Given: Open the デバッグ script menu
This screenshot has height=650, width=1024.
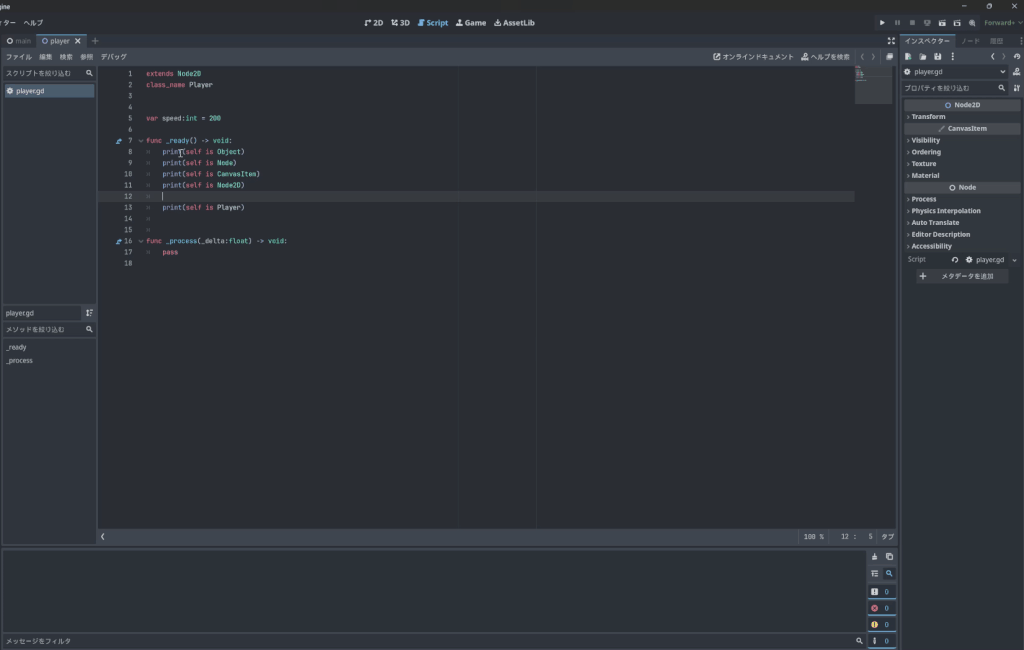Looking at the screenshot, I should 114,57.
